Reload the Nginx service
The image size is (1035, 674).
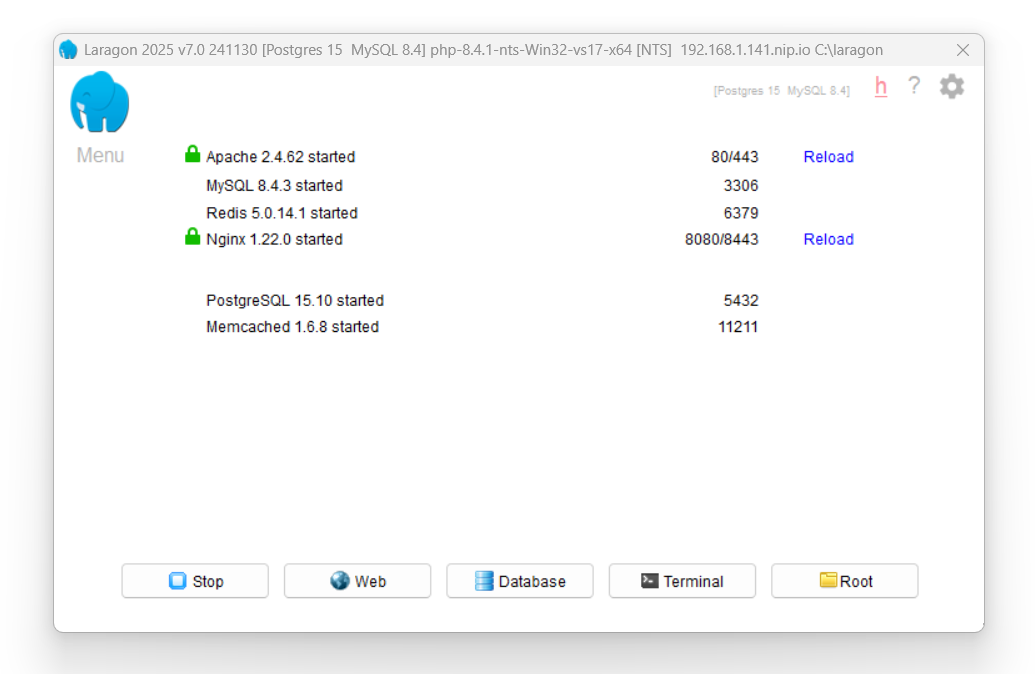(x=828, y=239)
